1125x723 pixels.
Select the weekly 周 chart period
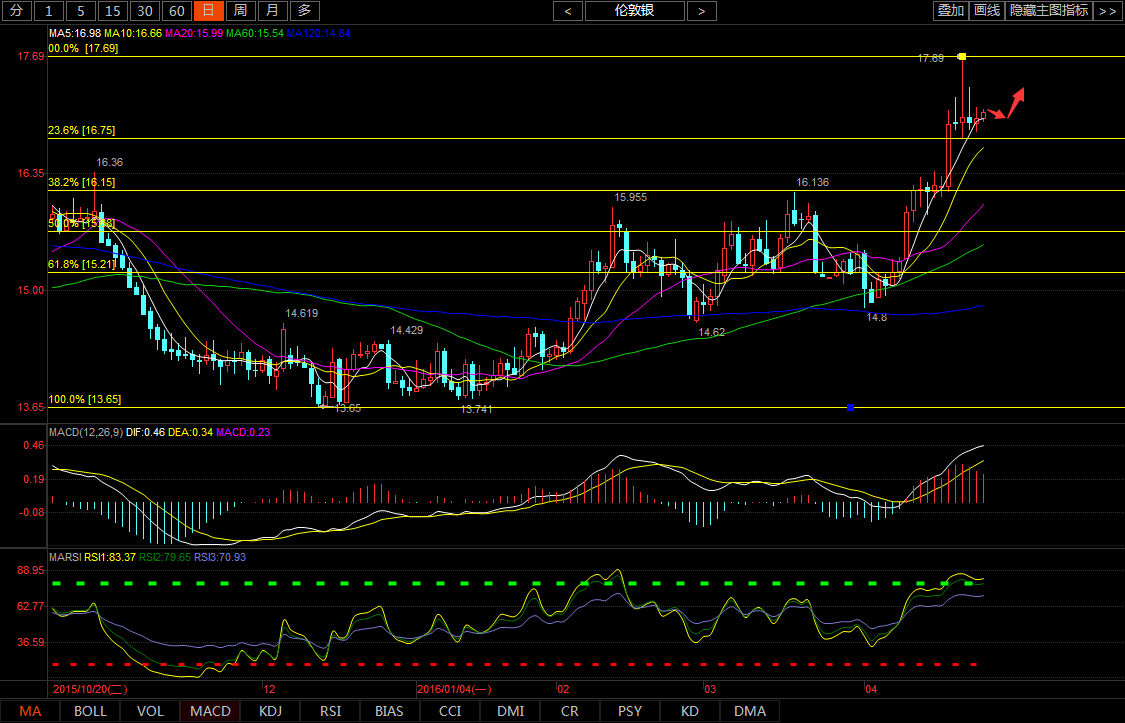click(x=239, y=11)
